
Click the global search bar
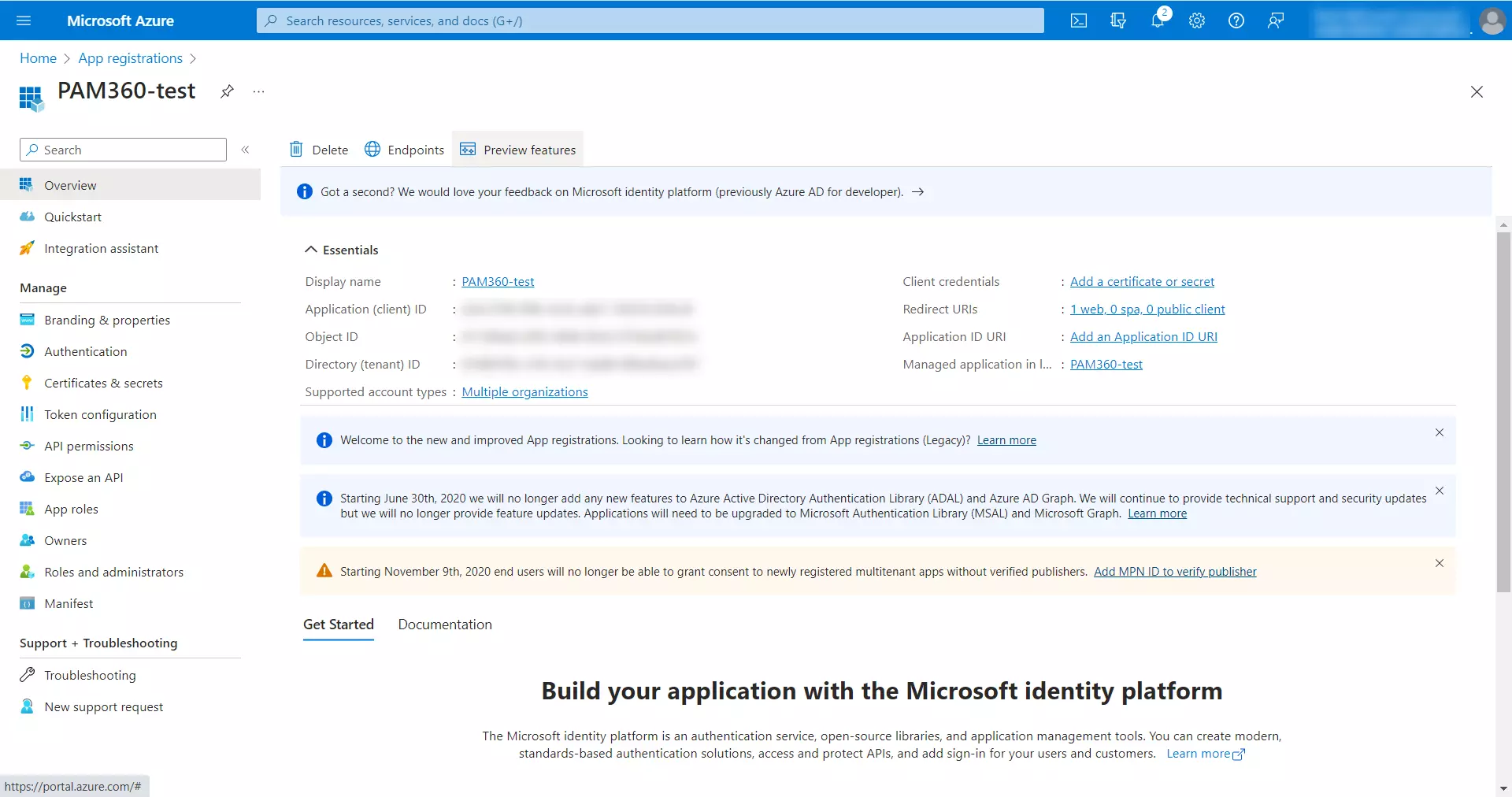pyautogui.click(x=650, y=20)
